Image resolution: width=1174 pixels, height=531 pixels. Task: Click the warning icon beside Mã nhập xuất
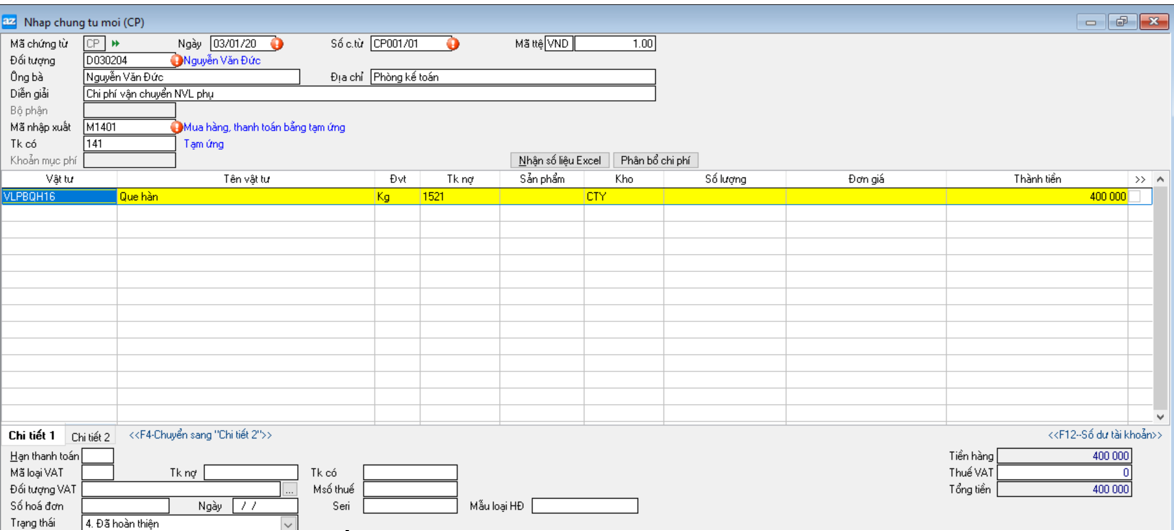pos(177,128)
